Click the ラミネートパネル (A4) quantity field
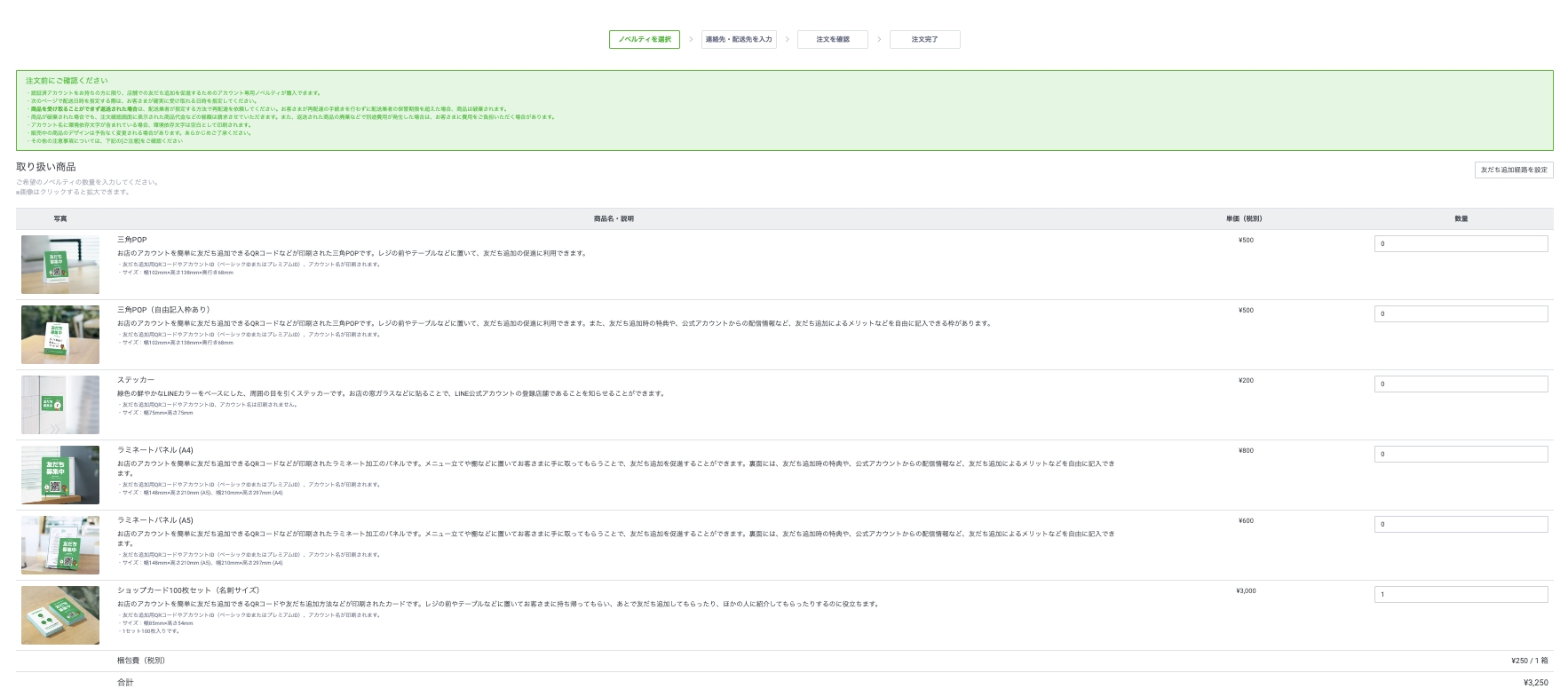This screenshot has width=1568, height=697. 1461,454
